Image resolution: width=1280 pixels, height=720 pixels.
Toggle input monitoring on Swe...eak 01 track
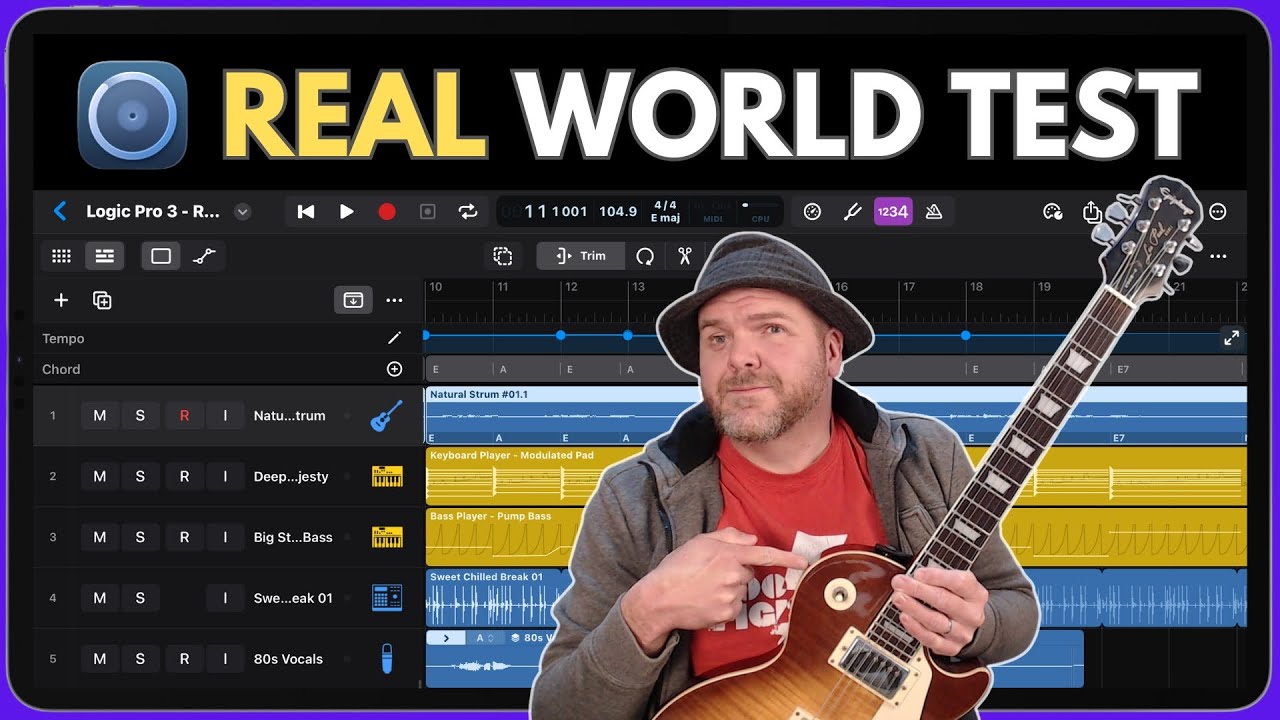(225, 598)
